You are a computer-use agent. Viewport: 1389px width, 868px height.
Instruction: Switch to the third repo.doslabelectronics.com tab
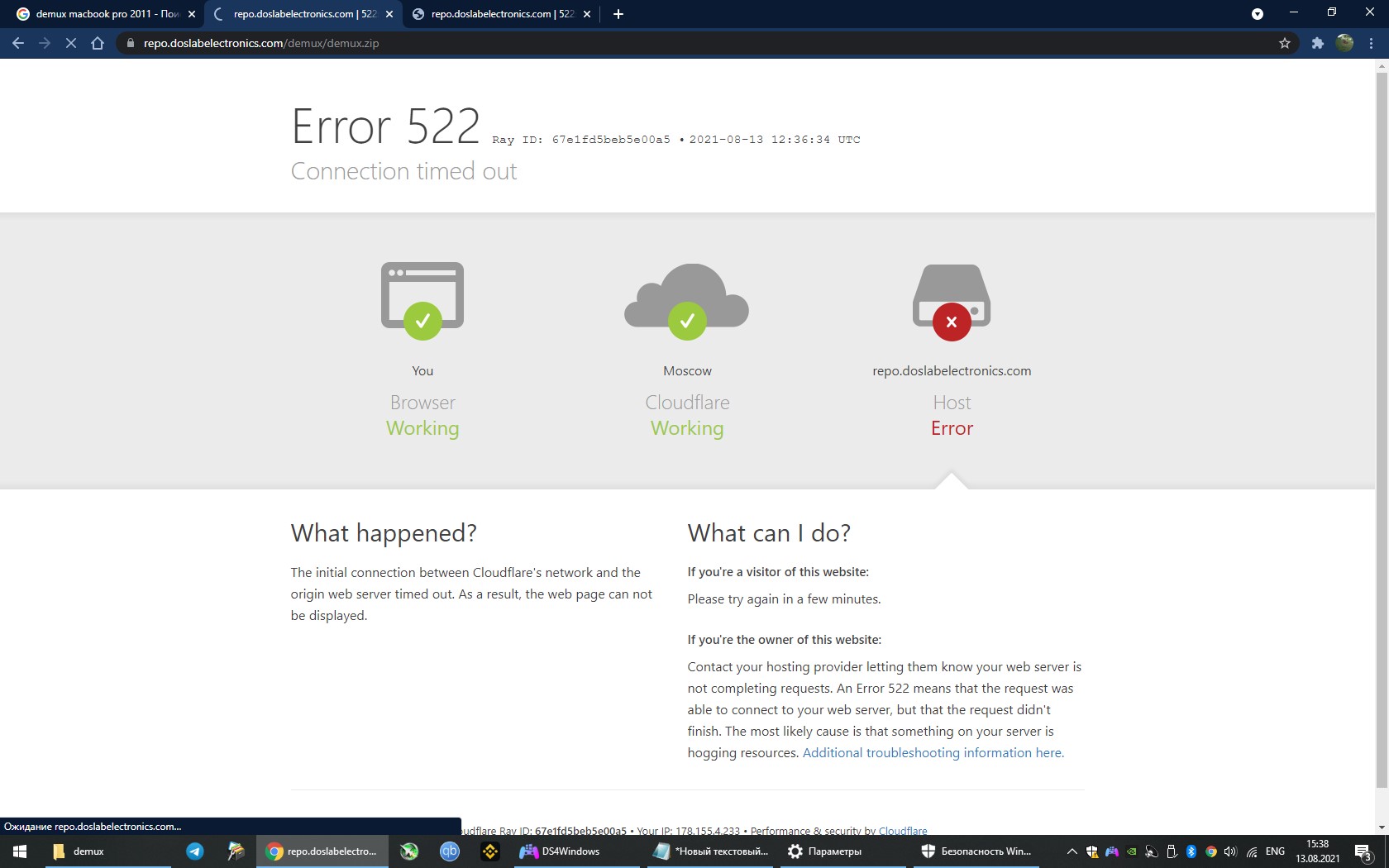point(501,14)
